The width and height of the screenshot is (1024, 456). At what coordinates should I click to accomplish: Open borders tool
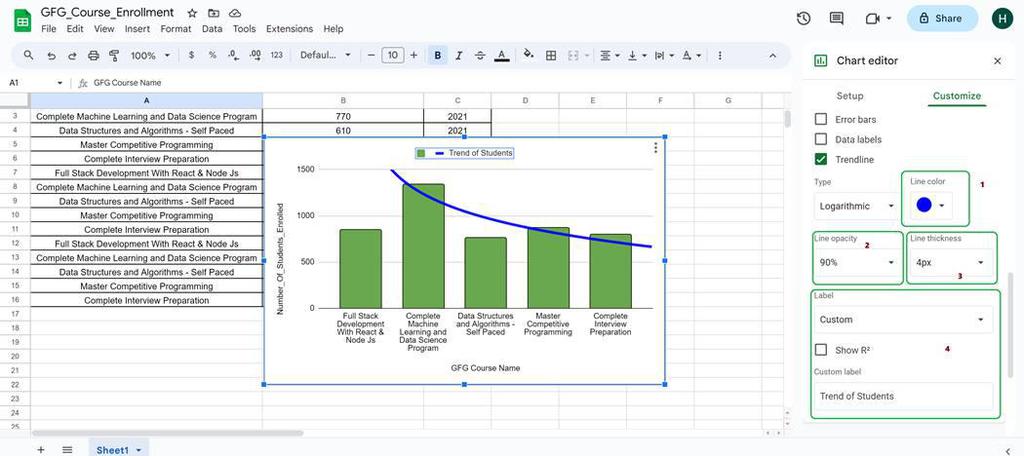[551, 56]
